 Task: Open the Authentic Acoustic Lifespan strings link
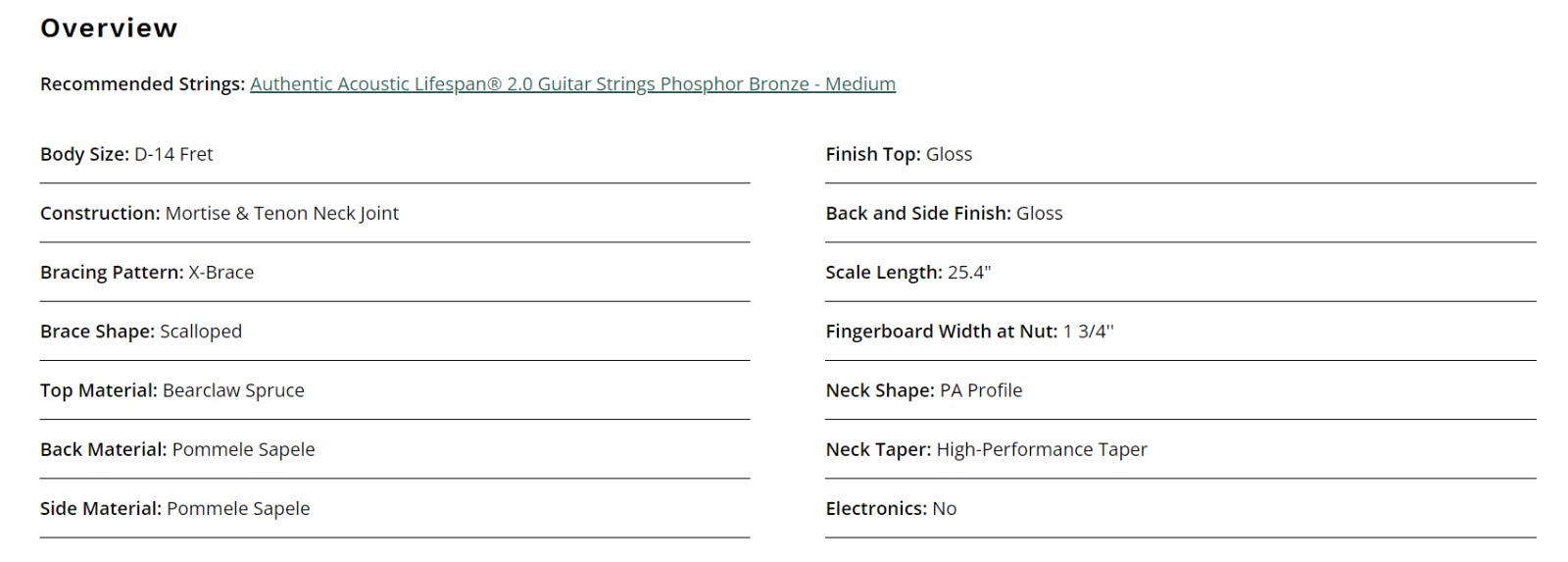pos(572,84)
